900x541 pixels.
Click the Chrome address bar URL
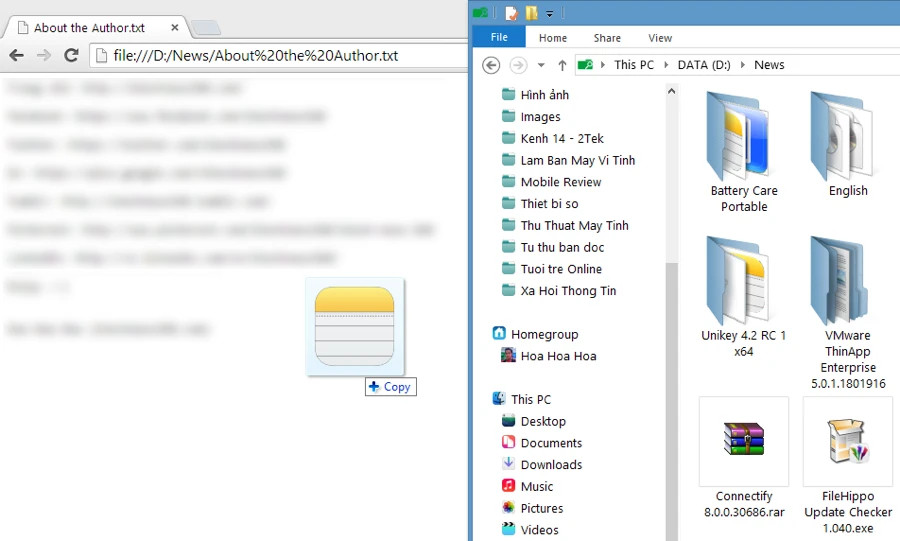click(x=256, y=55)
